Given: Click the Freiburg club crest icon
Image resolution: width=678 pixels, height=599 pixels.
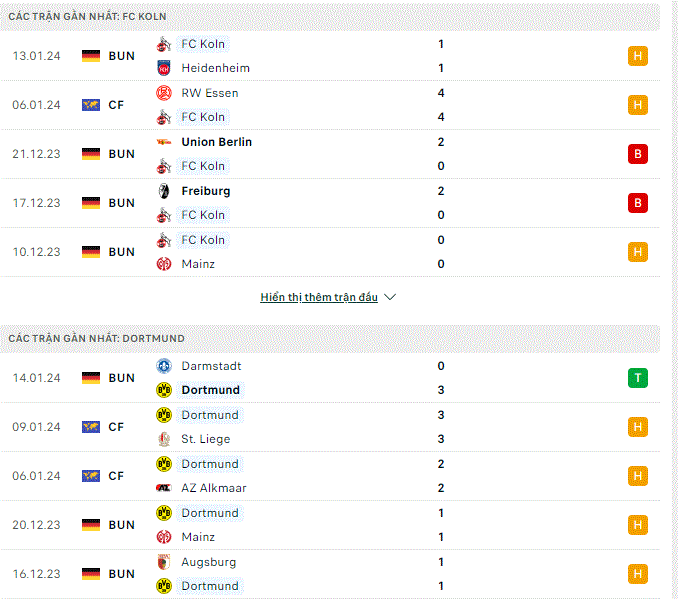Looking at the screenshot, I should (x=164, y=191).
